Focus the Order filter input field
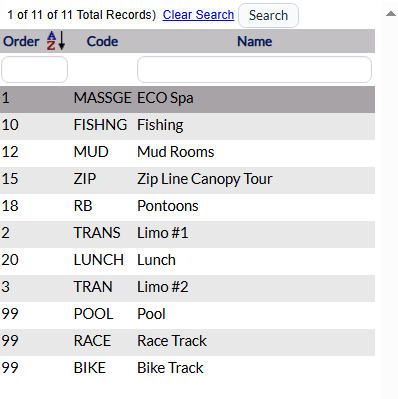 click(34, 69)
